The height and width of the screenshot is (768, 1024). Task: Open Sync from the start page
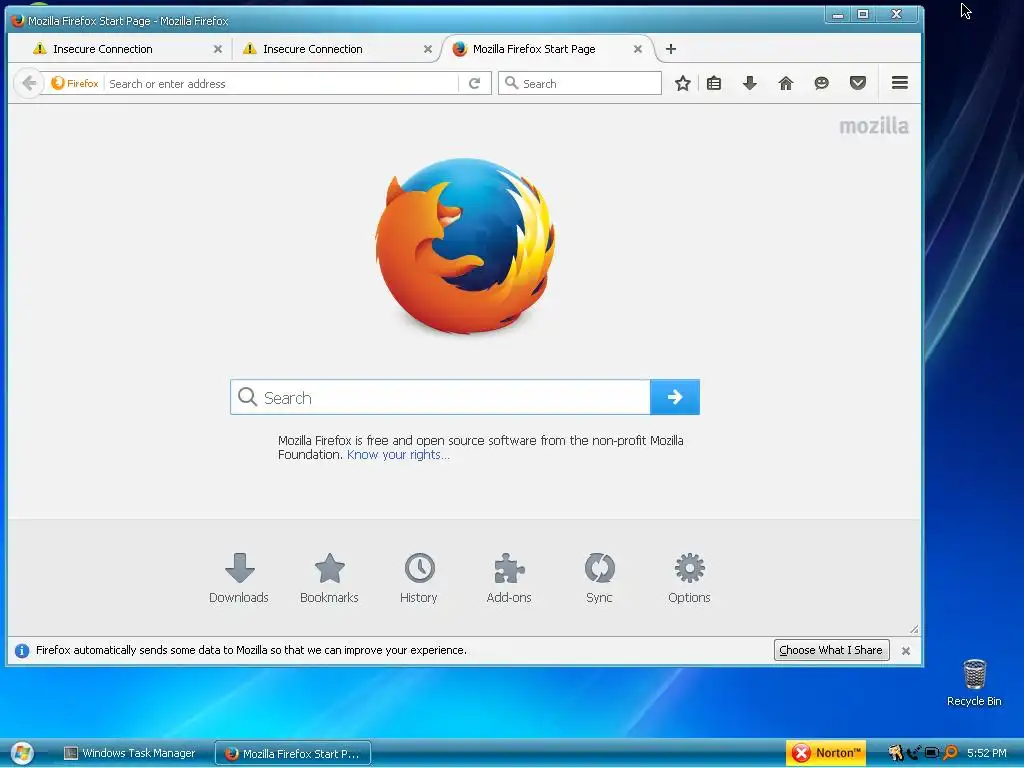tap(599, 578)
